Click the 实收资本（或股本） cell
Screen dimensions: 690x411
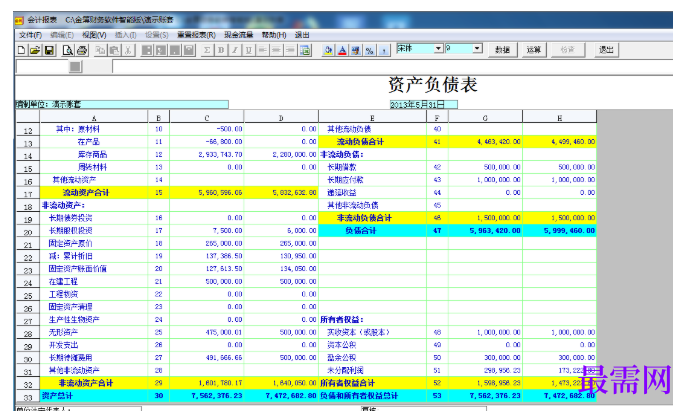click(x=372, y=332)
